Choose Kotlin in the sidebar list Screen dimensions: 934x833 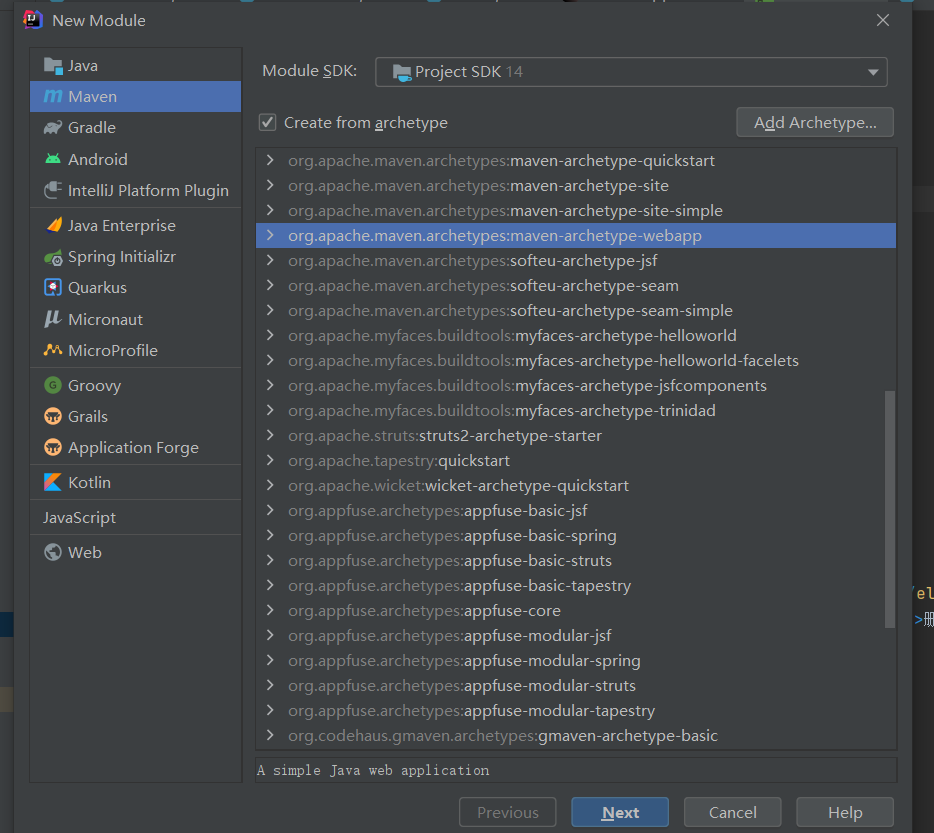point(136,482)
